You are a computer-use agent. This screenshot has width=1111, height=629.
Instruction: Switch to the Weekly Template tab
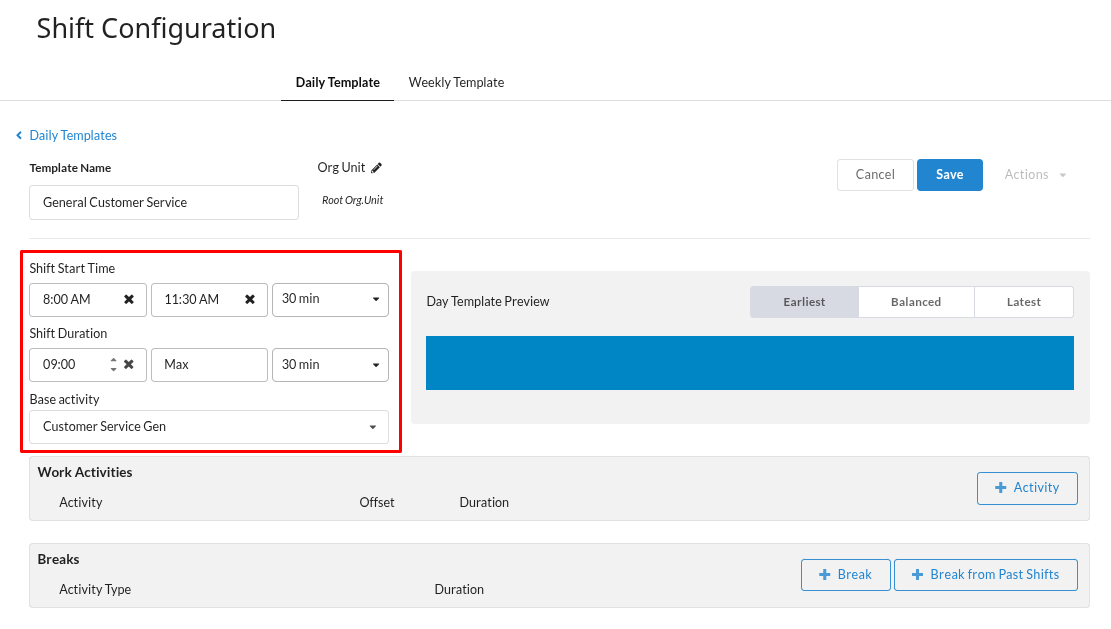click(456, 83)
